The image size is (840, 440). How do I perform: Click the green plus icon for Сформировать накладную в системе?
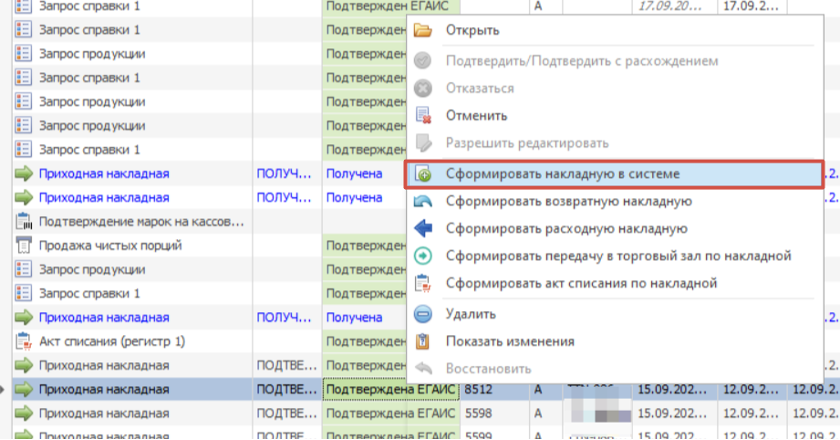point(423,174)
